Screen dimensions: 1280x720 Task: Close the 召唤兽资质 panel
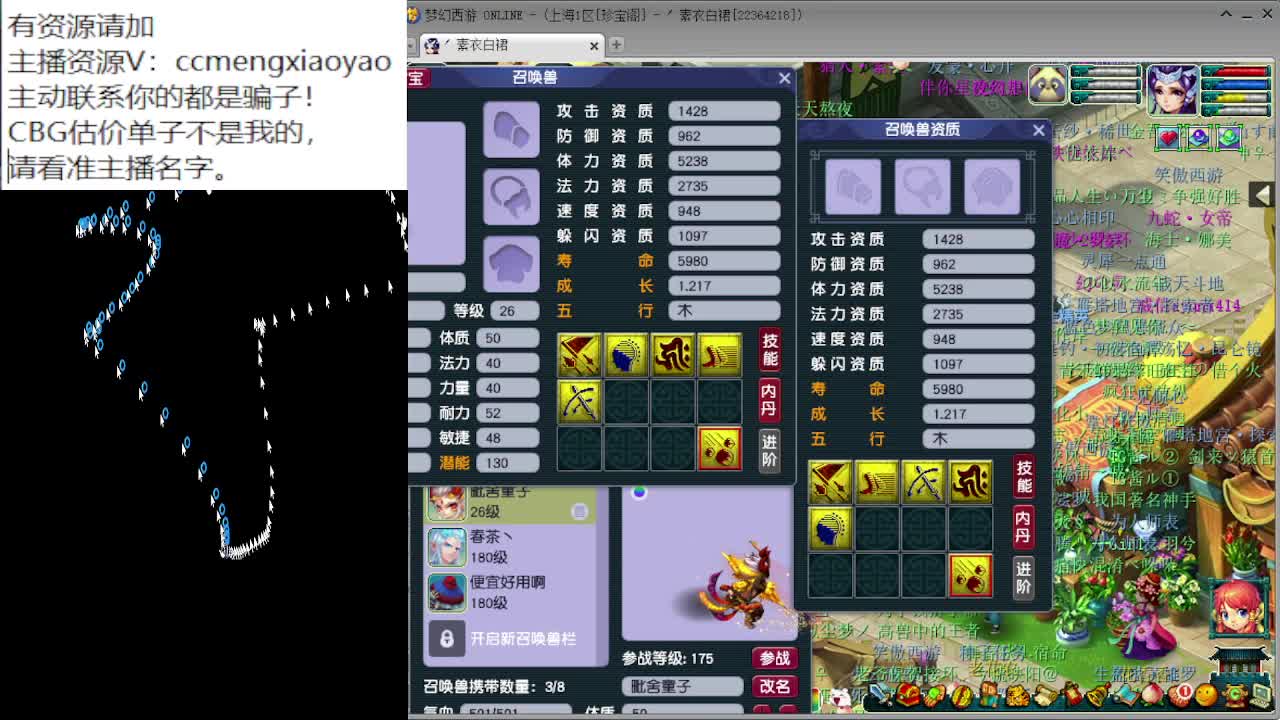point(1038,130)
